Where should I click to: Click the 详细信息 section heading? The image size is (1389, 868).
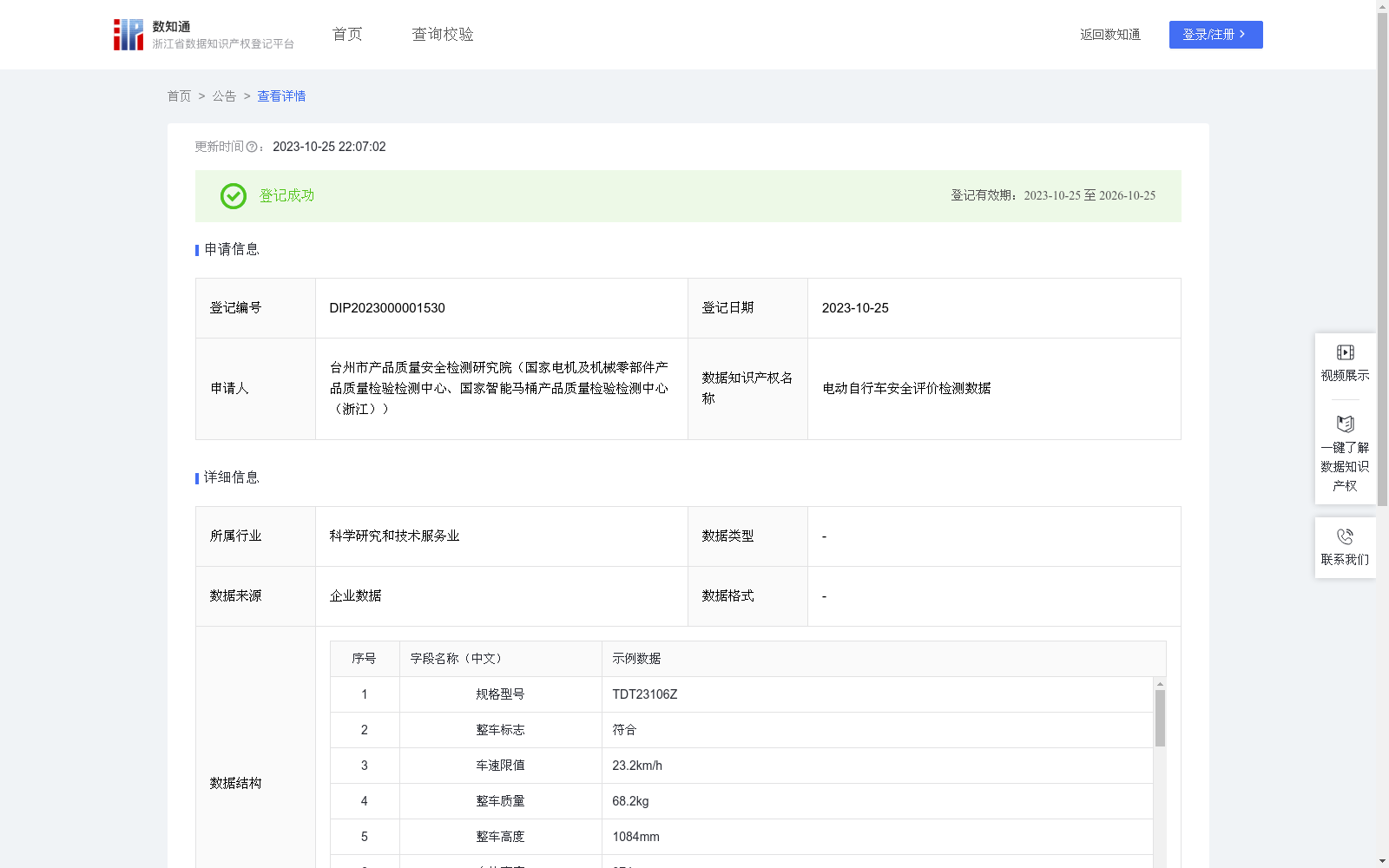click(x=232, y=478)
